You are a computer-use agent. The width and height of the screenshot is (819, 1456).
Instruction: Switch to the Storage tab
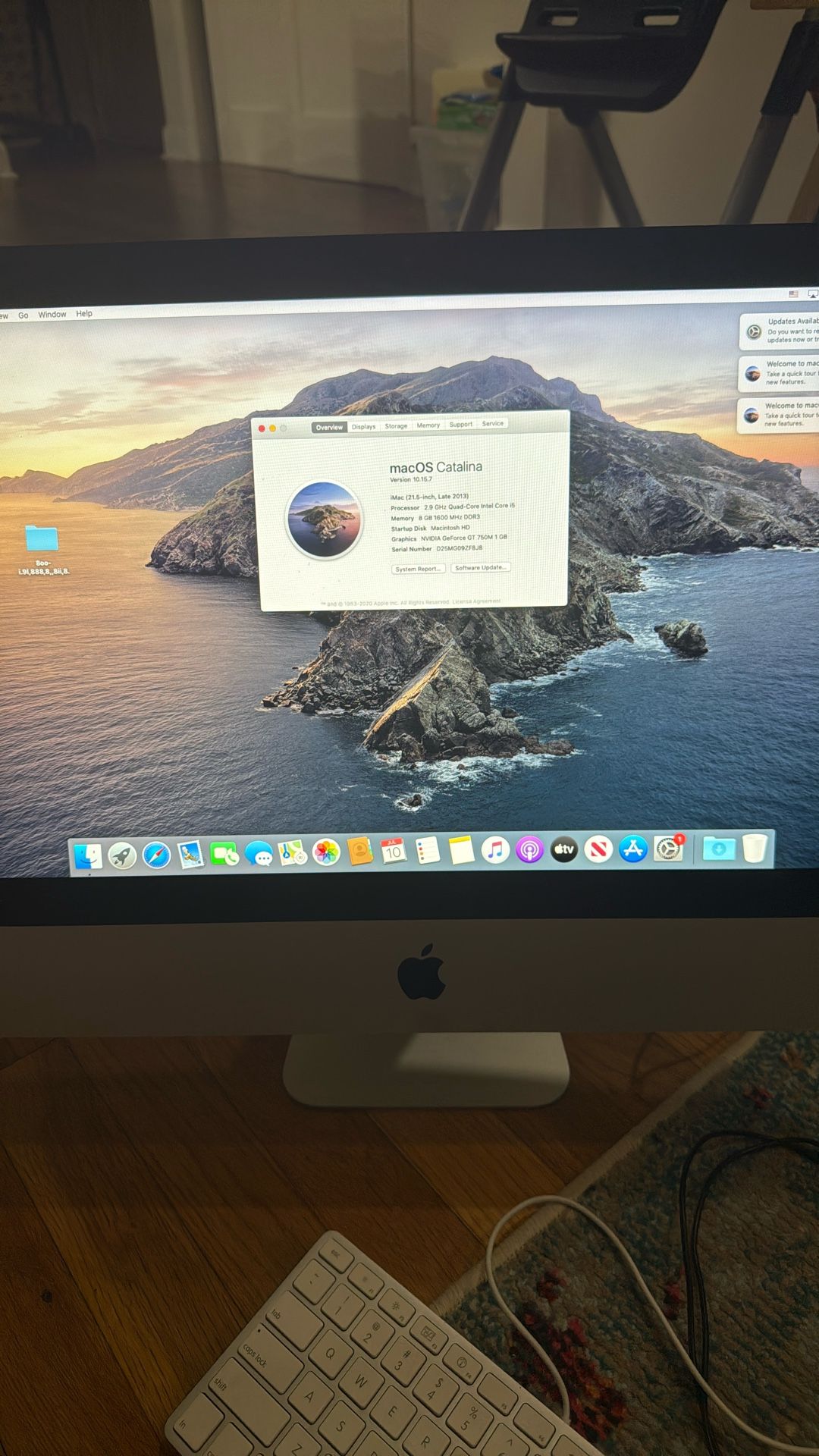click(396, 425)
